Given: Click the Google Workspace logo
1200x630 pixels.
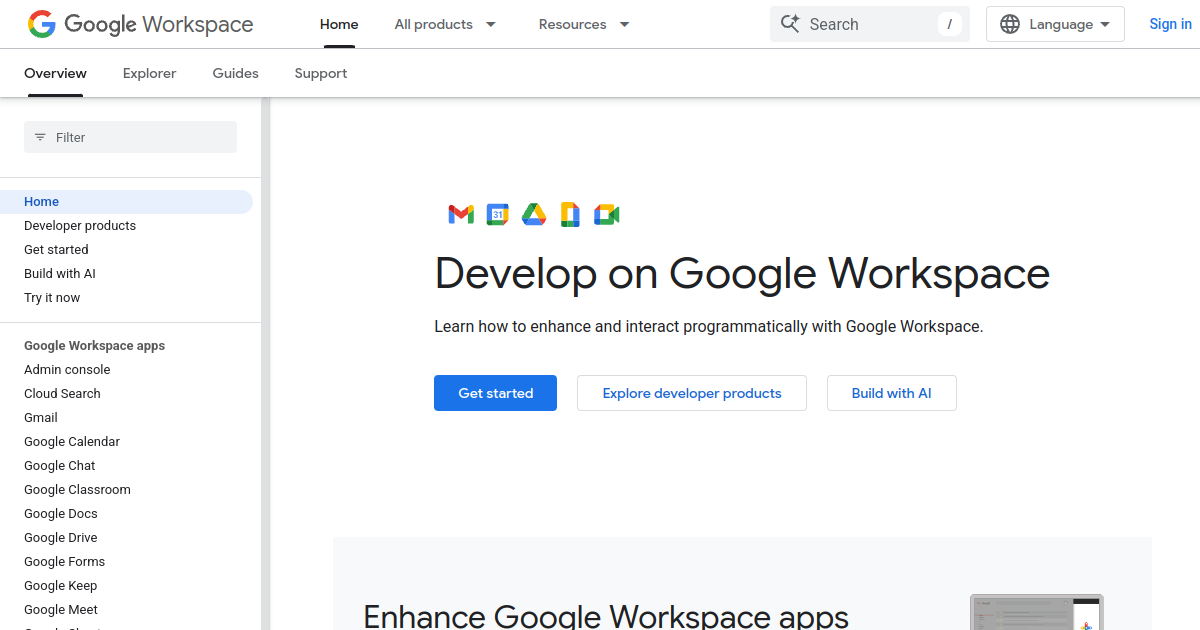Looking at the screenshot, I should pos(140,24).
